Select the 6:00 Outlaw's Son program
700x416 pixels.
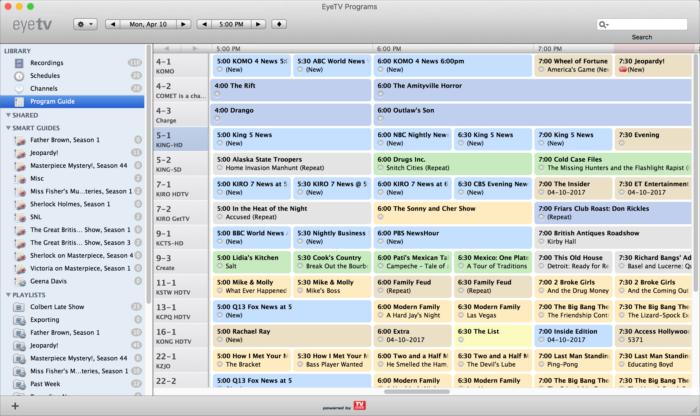[x=532, y=114]
